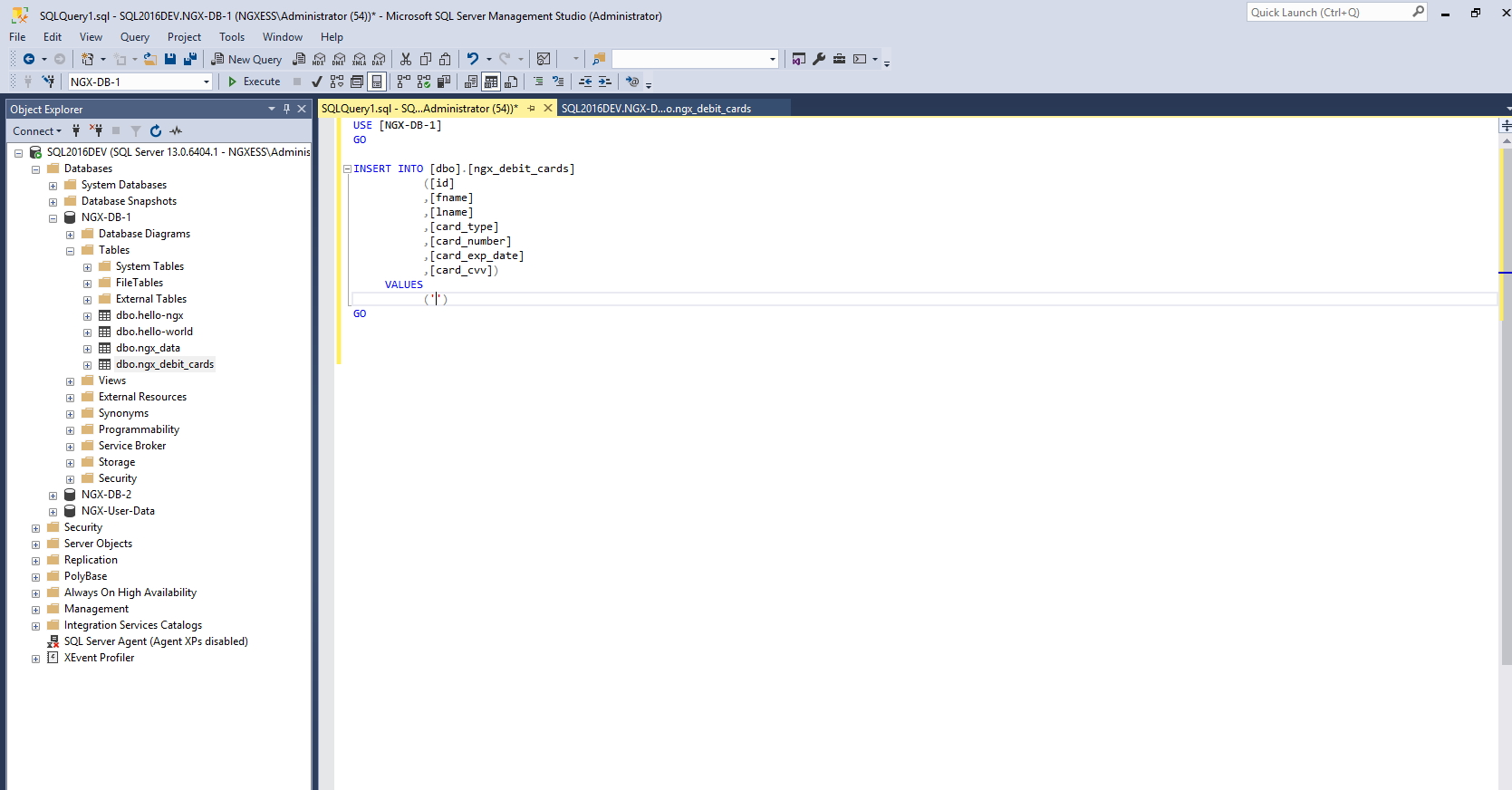Toggle Results to Grid option
Image resolution: width=1512 pixels, height=790 pixels.
[x=491, y=82]
